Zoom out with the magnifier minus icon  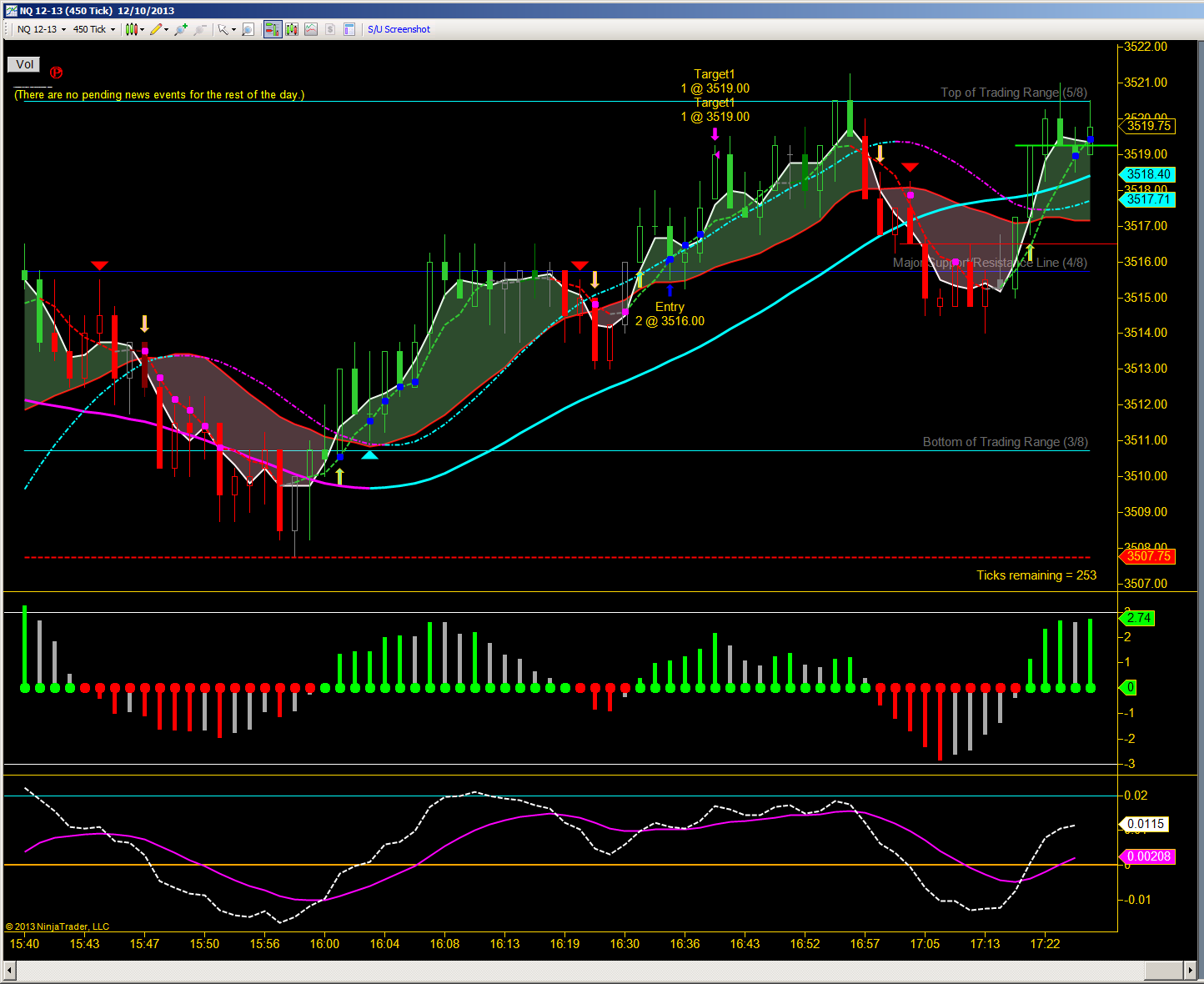pyautogui.click(x=200, y=29)
